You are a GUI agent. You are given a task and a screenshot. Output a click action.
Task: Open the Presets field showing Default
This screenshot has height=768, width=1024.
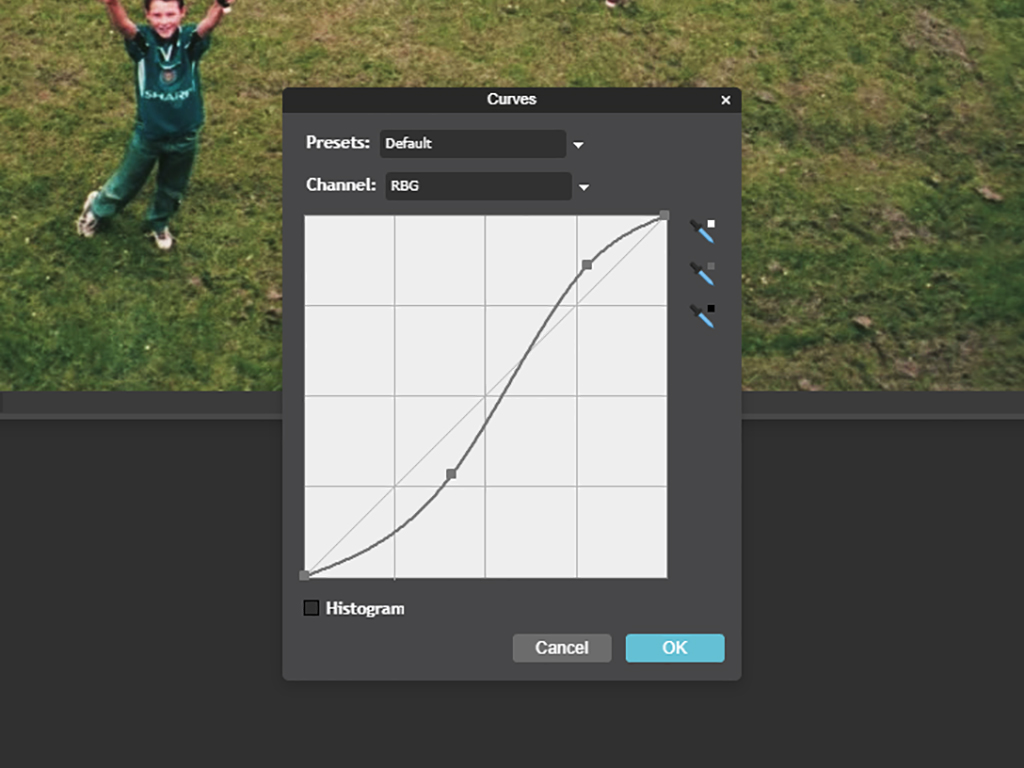(x=472, y=144)
